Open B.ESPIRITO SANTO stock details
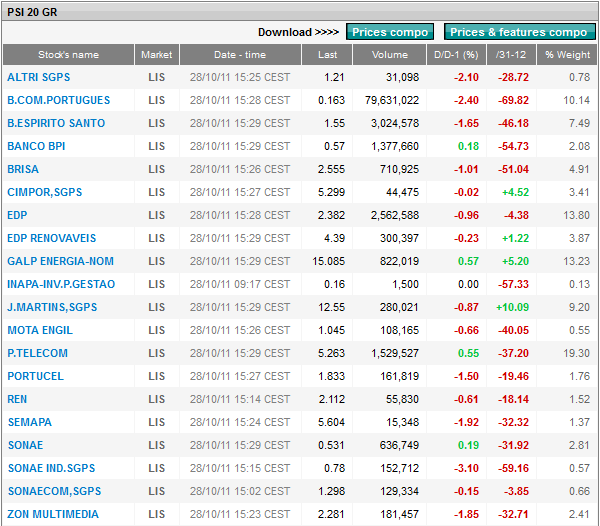This screenshot has height=526, width=600. coord(56,123)
